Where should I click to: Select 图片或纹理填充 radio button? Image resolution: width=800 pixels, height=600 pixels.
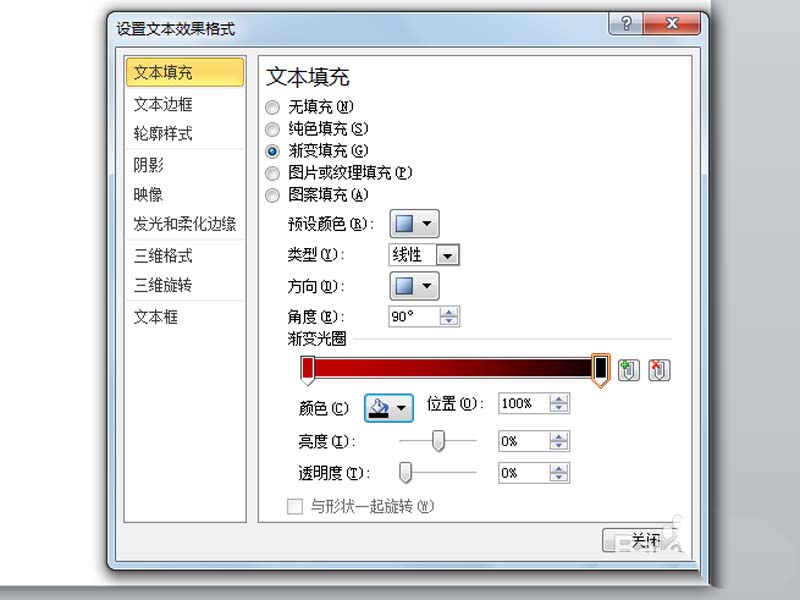click(272, 173)
